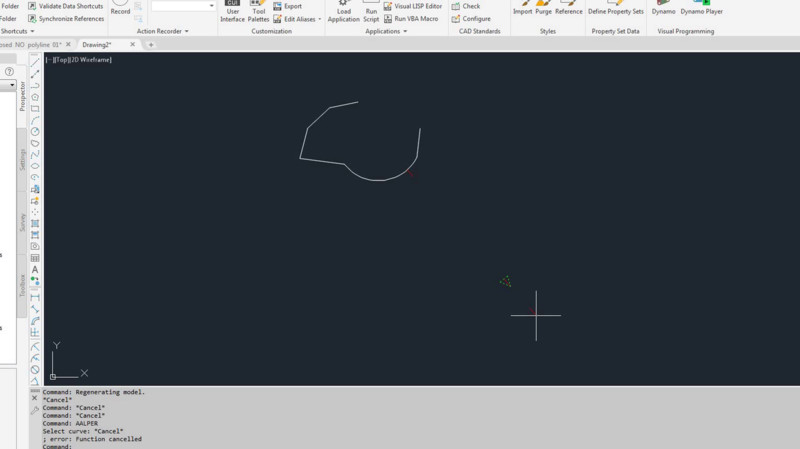This screenshot has width=800, height=449.
Task: Click Load Application
Action: 343,11
